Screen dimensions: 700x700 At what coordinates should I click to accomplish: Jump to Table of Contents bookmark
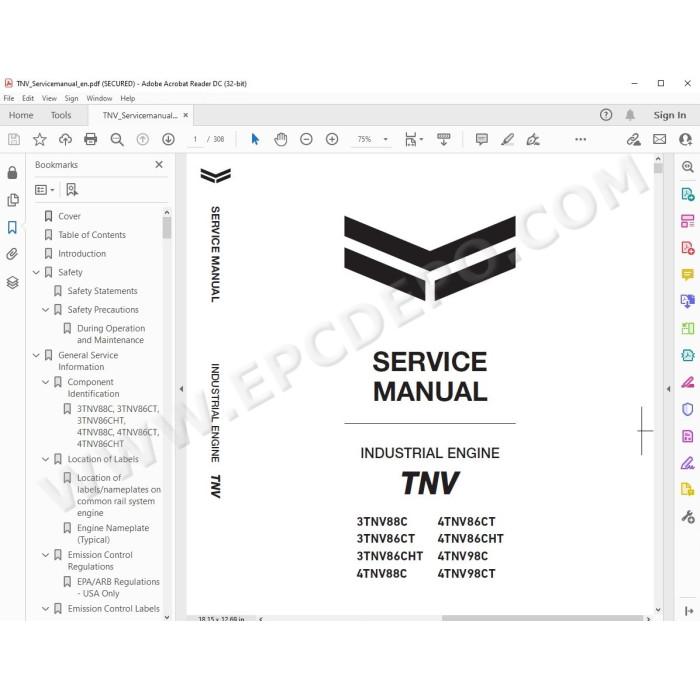[x=92, y=235]
